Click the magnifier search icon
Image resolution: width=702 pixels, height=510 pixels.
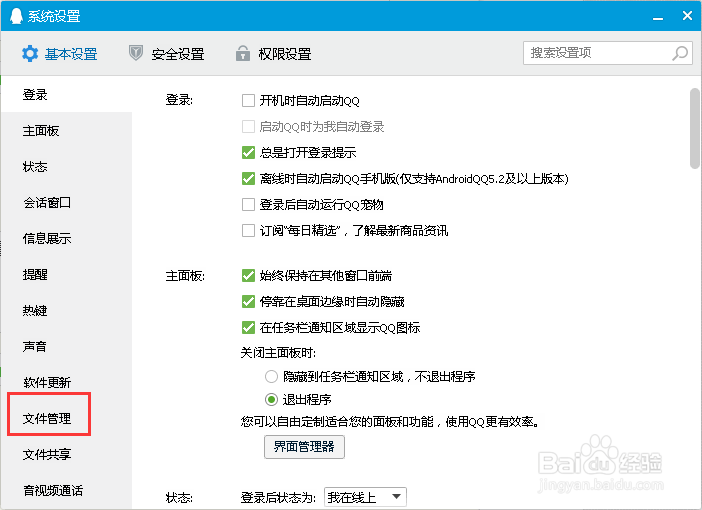pyautogui.click(x=680, y=53)
